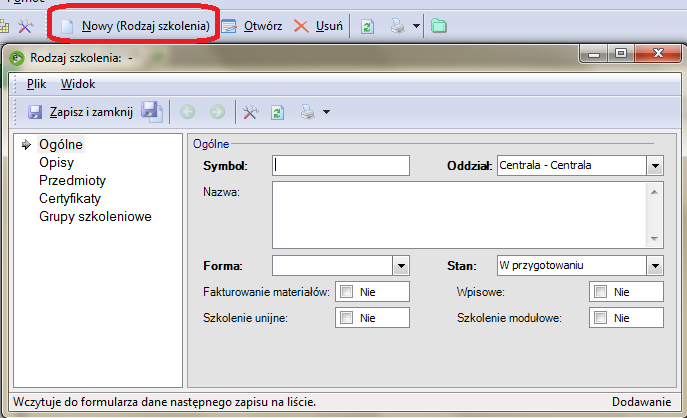The width and height of the screenshot is (687, 418).
Task: Select the Grupy szkoleniowe section
Action: [95, 216]
